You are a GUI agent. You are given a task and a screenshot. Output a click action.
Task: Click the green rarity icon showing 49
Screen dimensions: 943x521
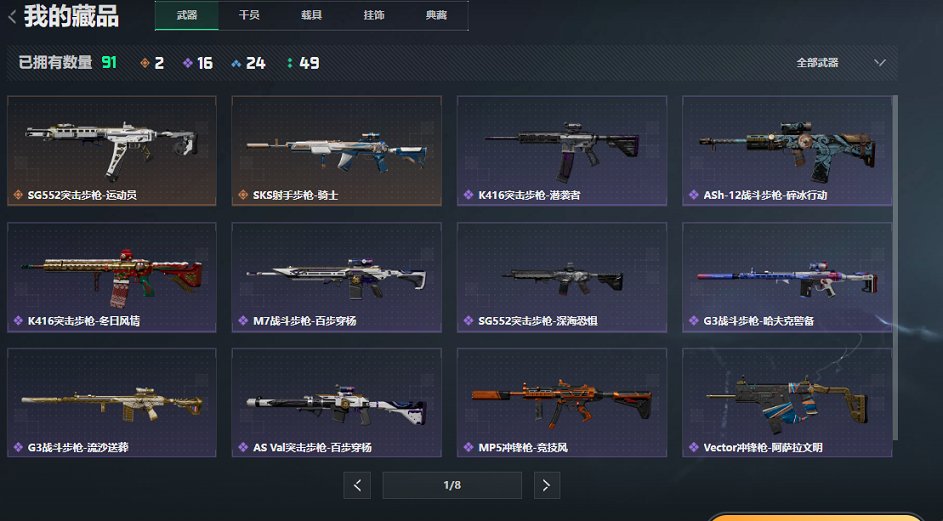tap(290, 63)
